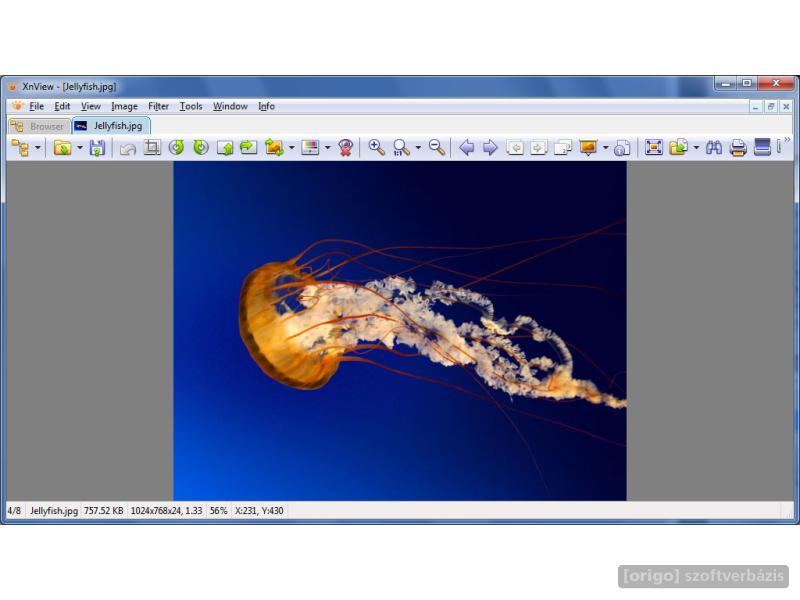
Task: Start the slideshow icon
Action: coord(588,148)
